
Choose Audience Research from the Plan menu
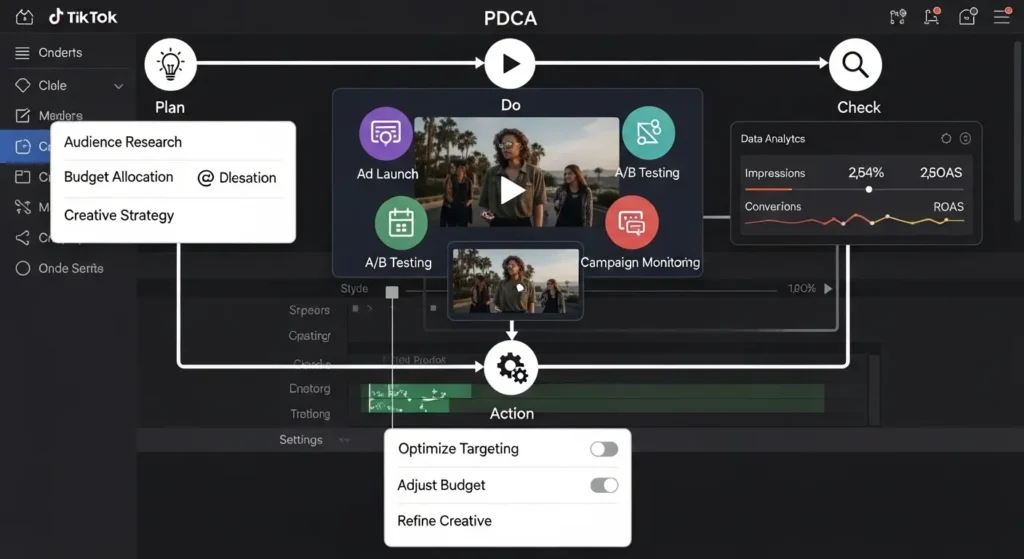tap(123, 142)
